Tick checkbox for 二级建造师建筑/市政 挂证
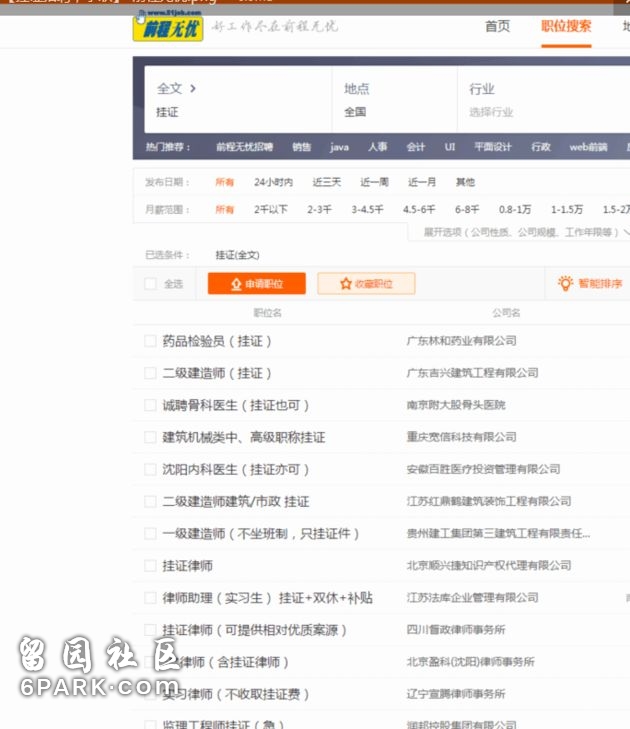The height and width of the screenshot is (729, 630). (x=150, y=502)
